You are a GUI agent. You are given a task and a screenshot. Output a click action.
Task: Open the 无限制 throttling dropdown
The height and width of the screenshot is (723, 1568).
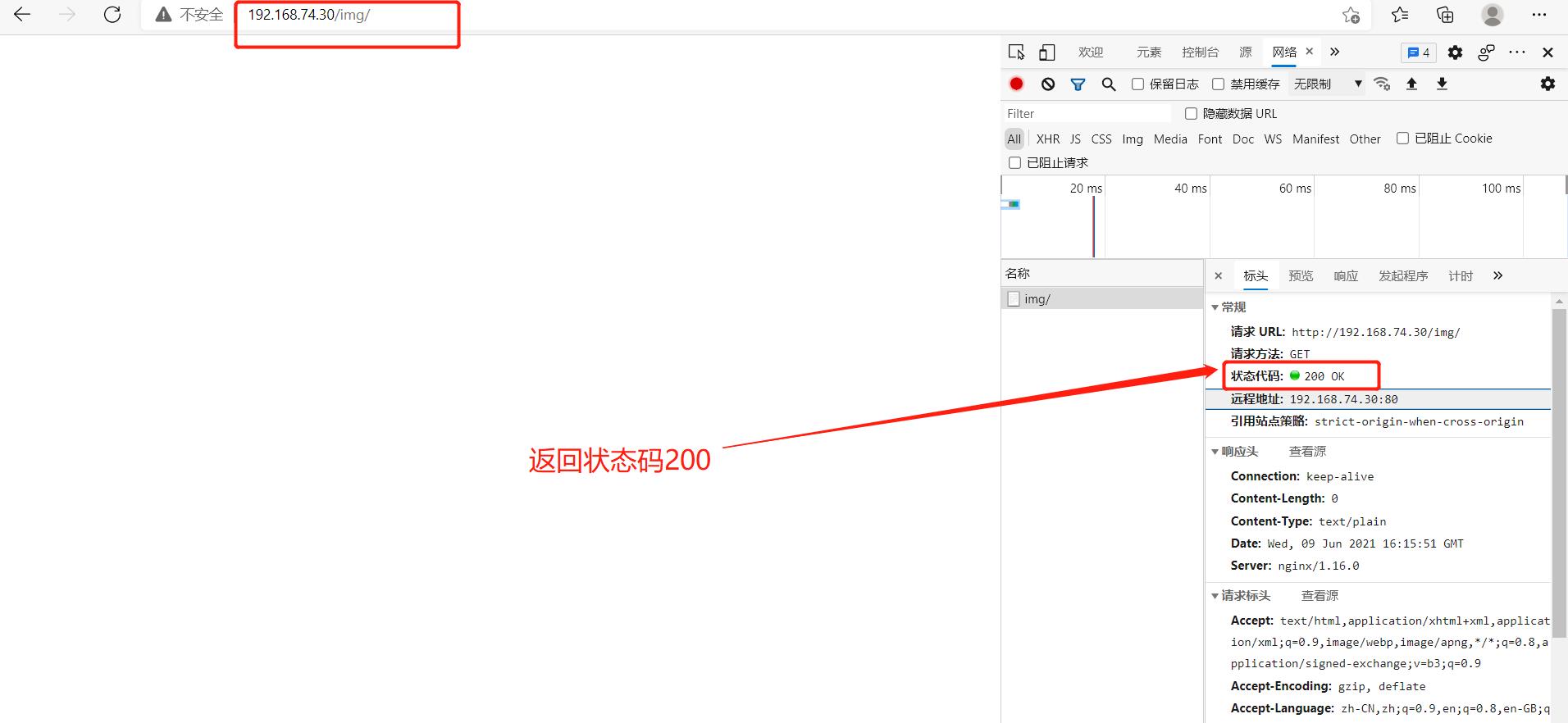1328,84
